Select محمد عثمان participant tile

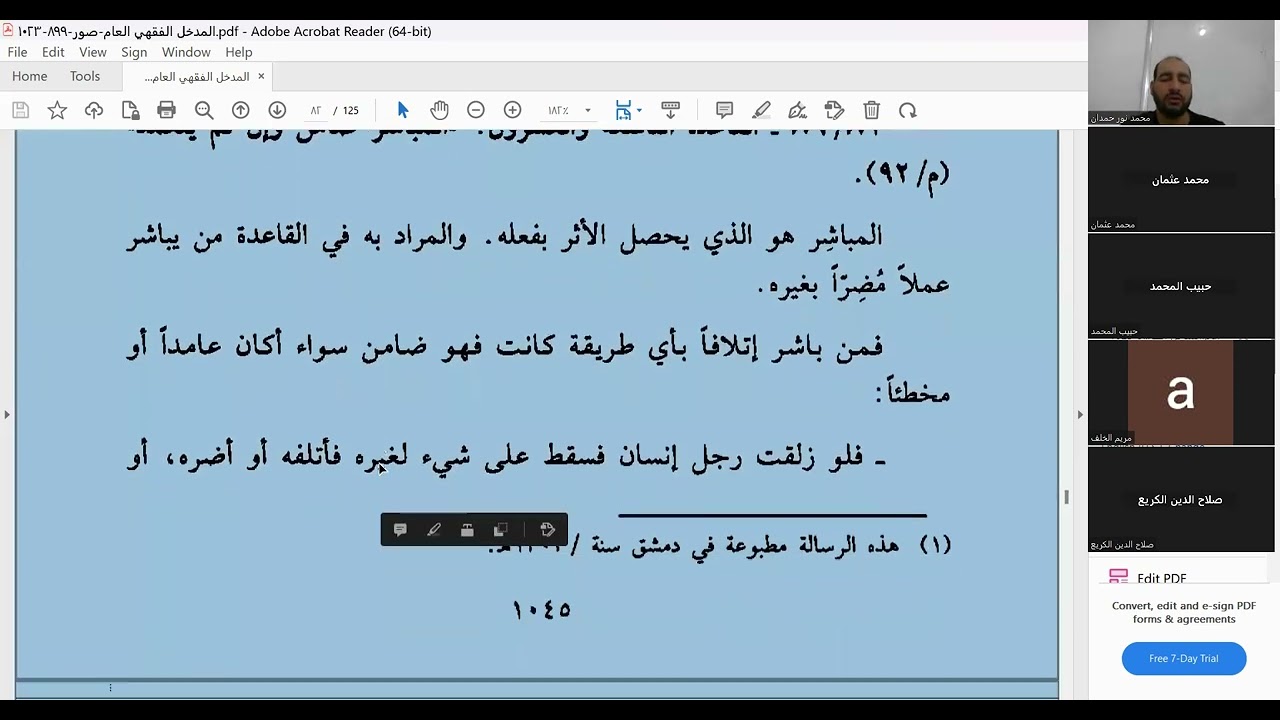1181,180
